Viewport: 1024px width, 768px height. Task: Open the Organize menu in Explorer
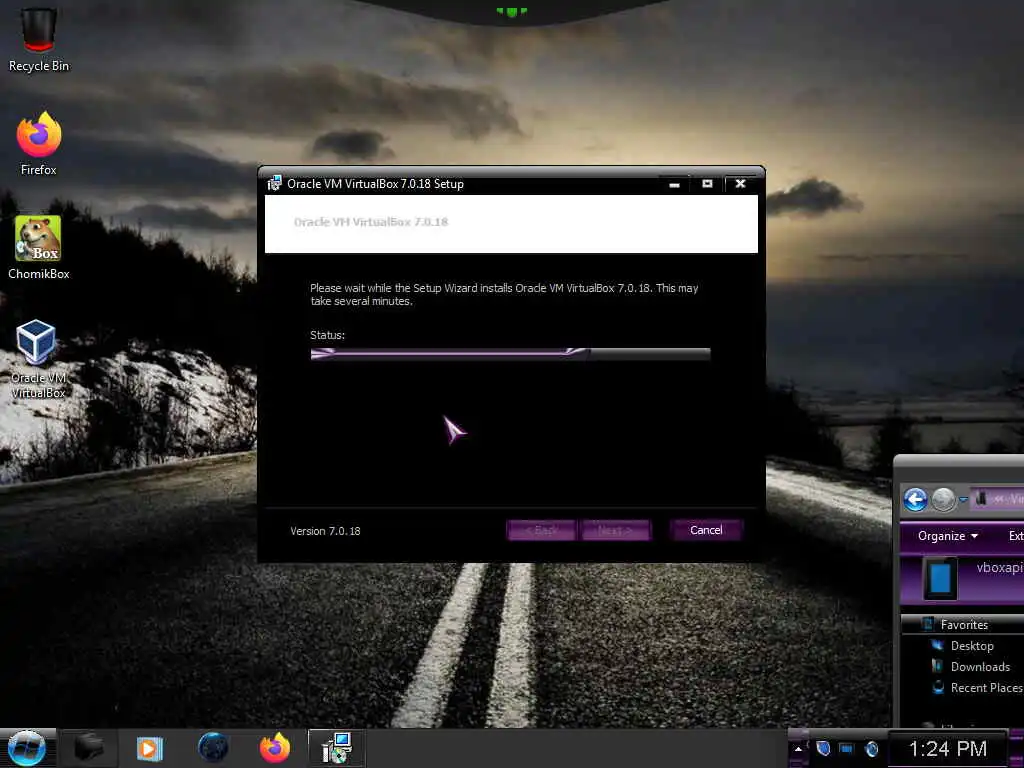tap(948, 536)
